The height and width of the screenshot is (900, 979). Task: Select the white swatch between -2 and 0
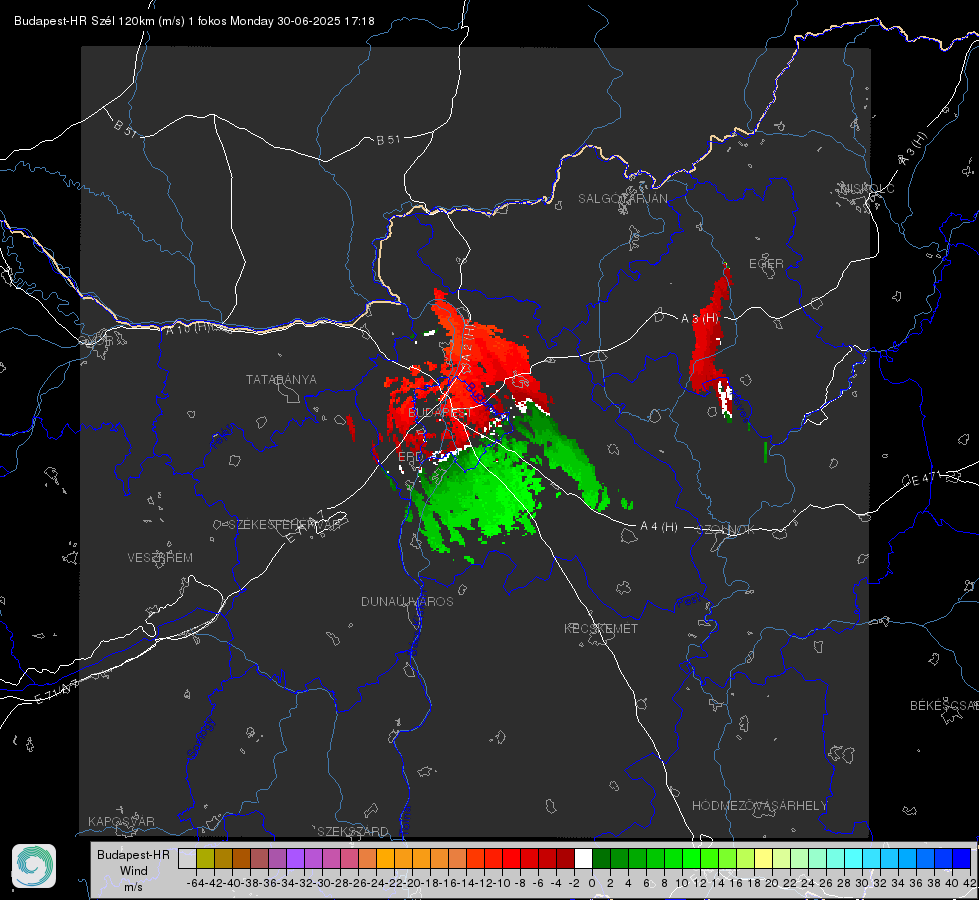click(x=583, y=858)
